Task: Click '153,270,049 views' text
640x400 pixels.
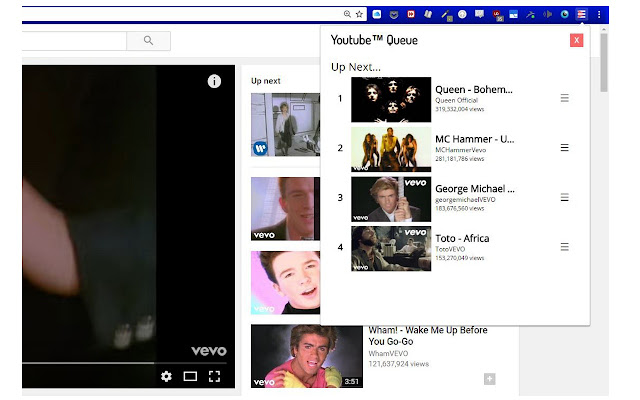Action: point(460,258)
